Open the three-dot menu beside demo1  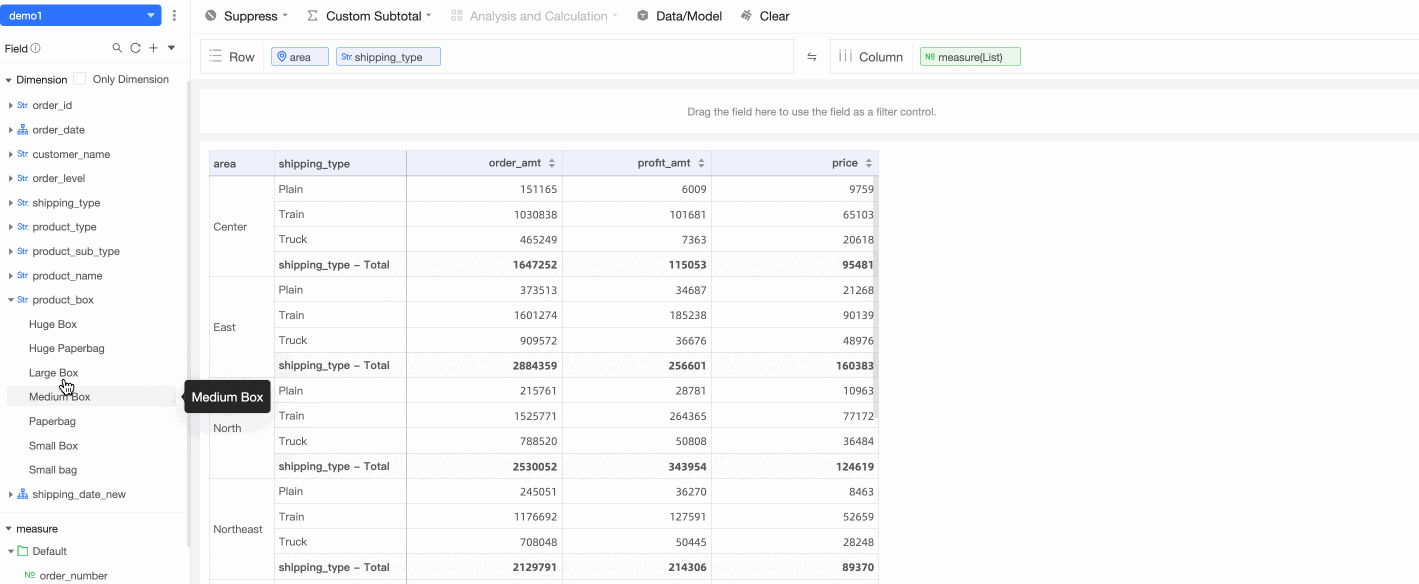point(175,16)
